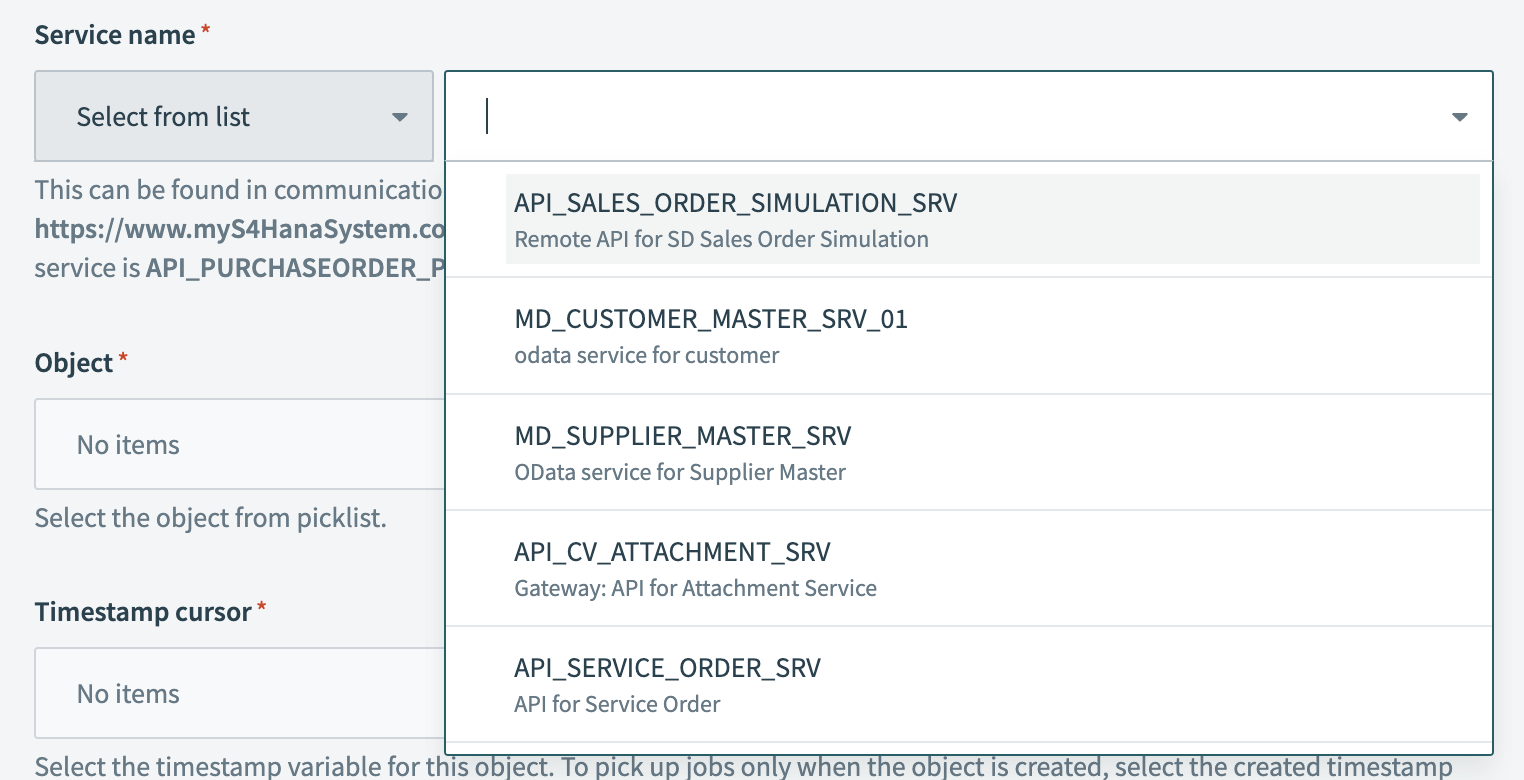Select the Remote API for SD Sales Order Simulation entry

click(x=720, y=239)
